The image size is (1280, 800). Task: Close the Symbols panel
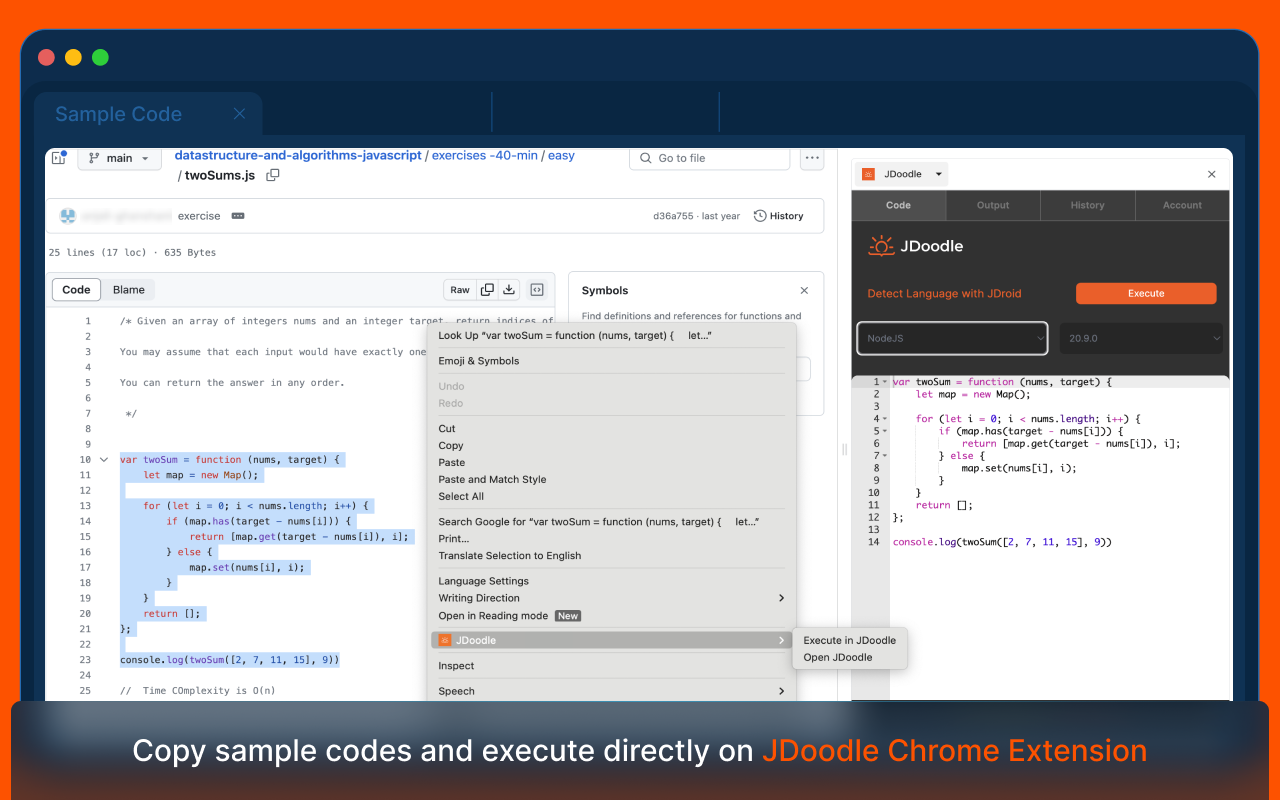coord(804,291)
